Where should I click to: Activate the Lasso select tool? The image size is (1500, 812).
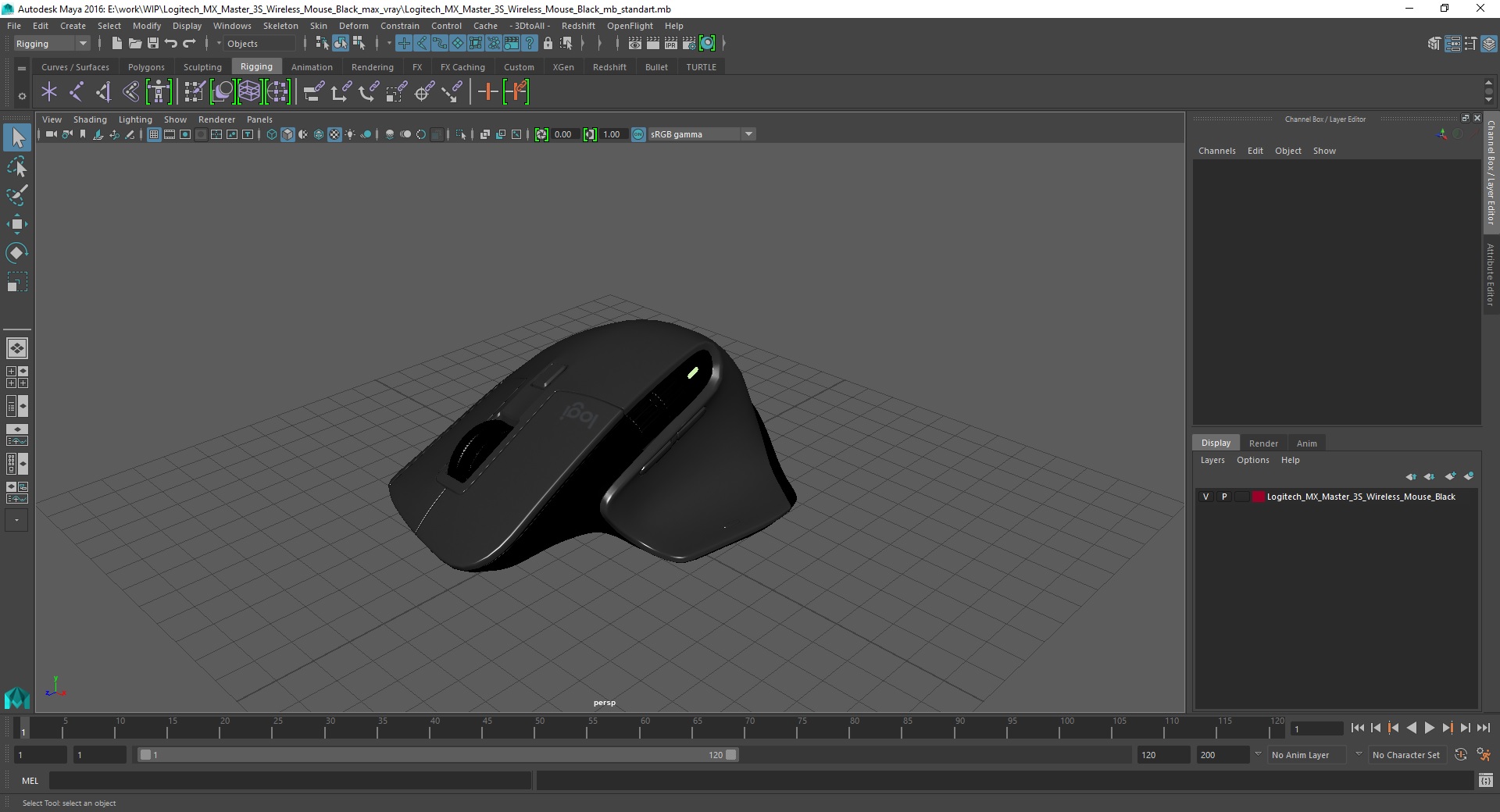[17, 167]
